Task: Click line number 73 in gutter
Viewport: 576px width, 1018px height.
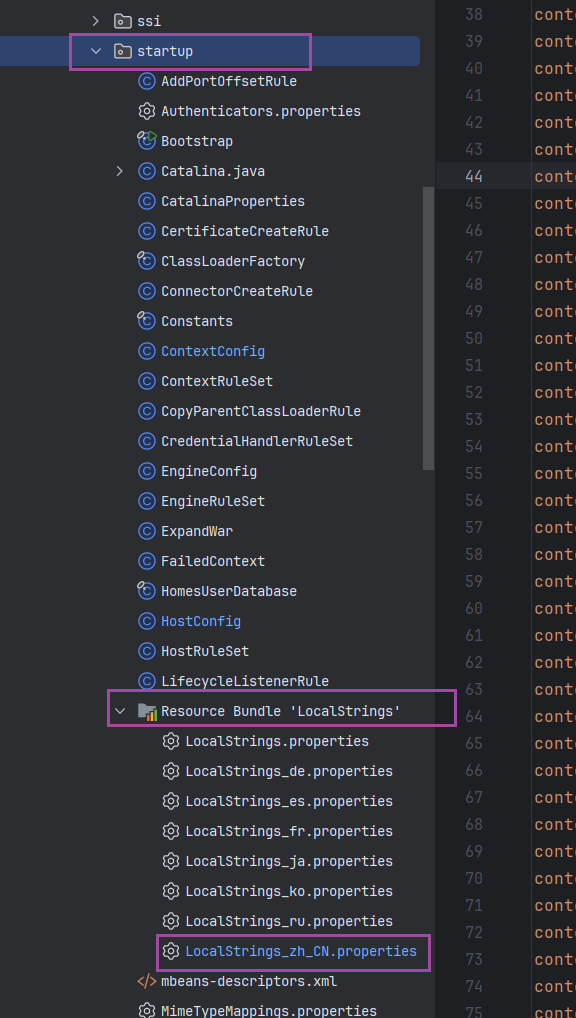Action: click(x=474, y=959)
